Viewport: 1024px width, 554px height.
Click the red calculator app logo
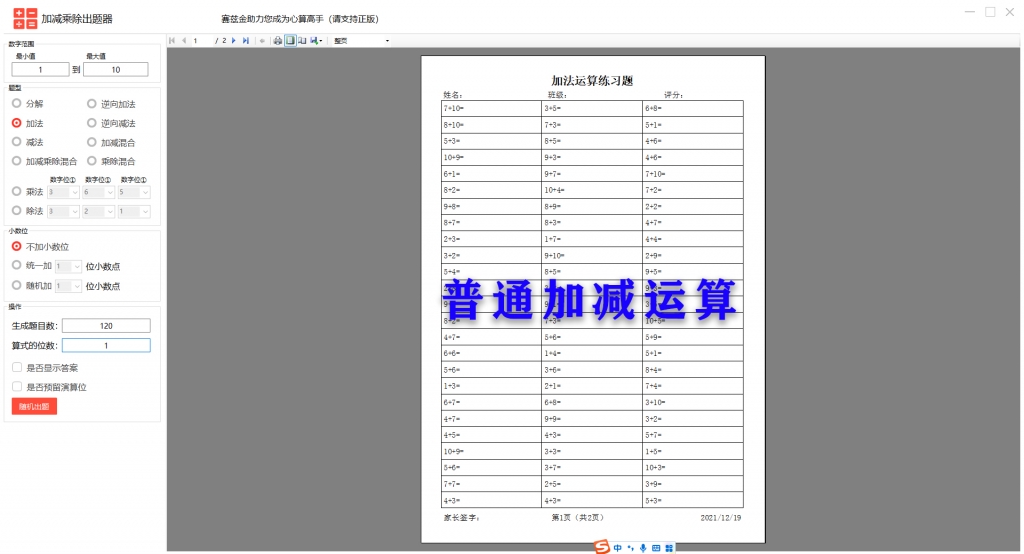[25, 18]
